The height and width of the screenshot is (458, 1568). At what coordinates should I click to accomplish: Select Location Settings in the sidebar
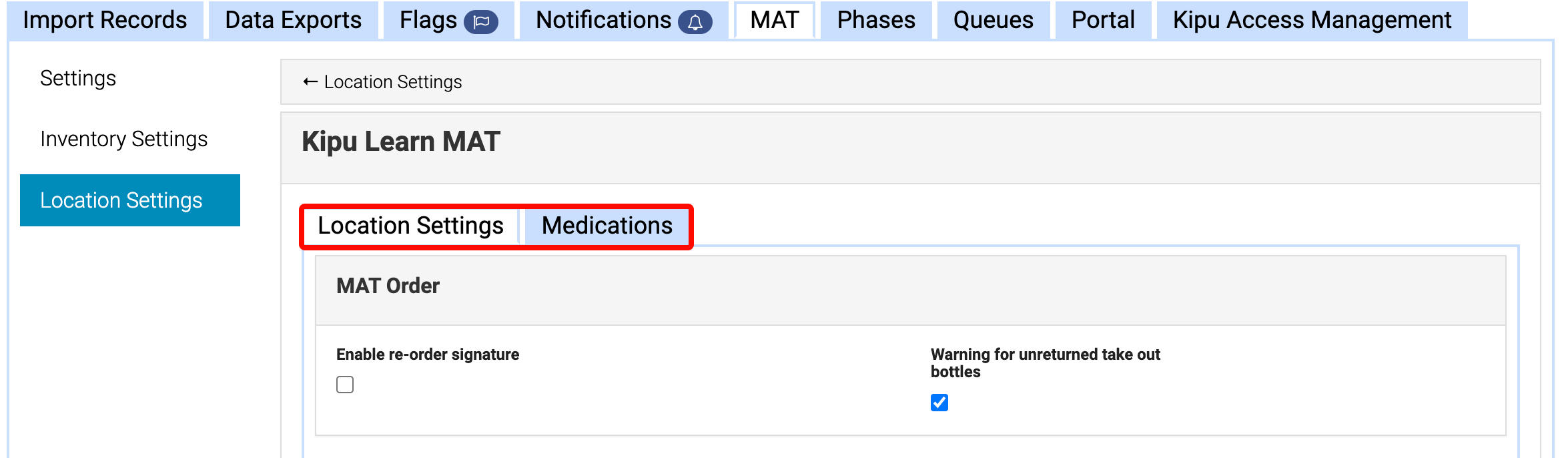tap(123, 200)
